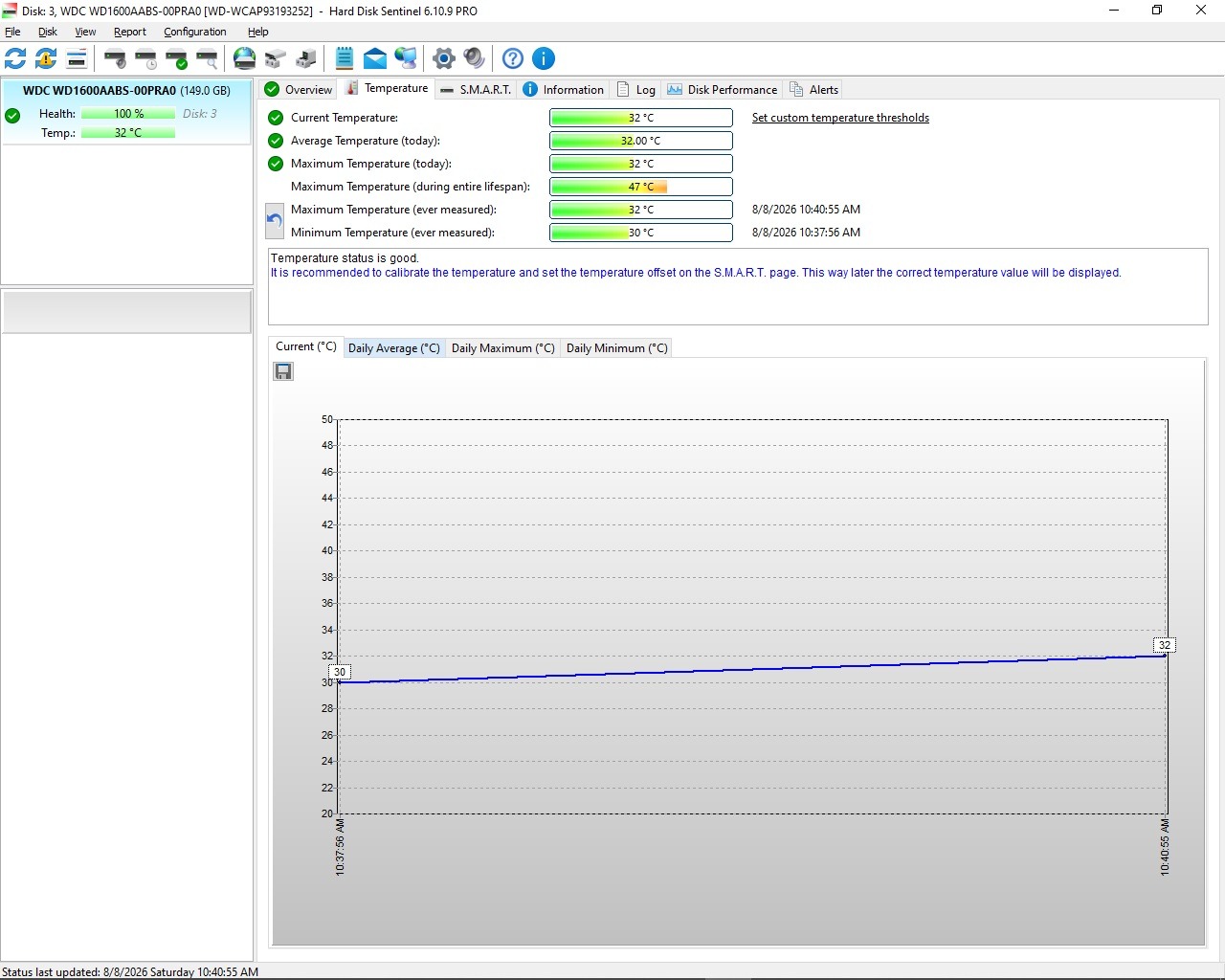The image size is (1225, 980).
Task: Click the speaker sound icon in toolbar
Action: click(475, 58)
